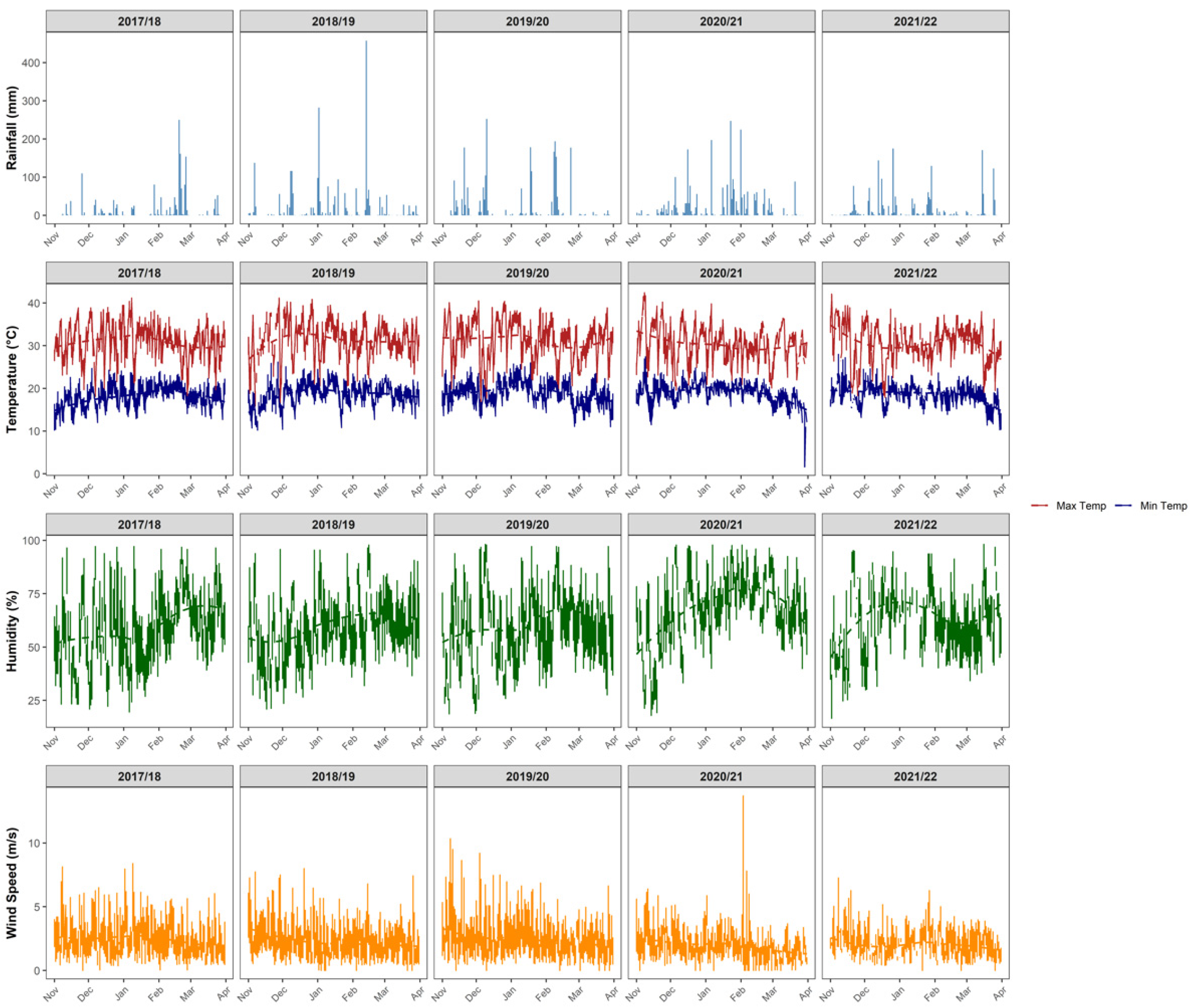Viewport: 1191px width, 1008px height.
Task: Click 2017/18 header in Humidity row
Action: coord(139,524)
